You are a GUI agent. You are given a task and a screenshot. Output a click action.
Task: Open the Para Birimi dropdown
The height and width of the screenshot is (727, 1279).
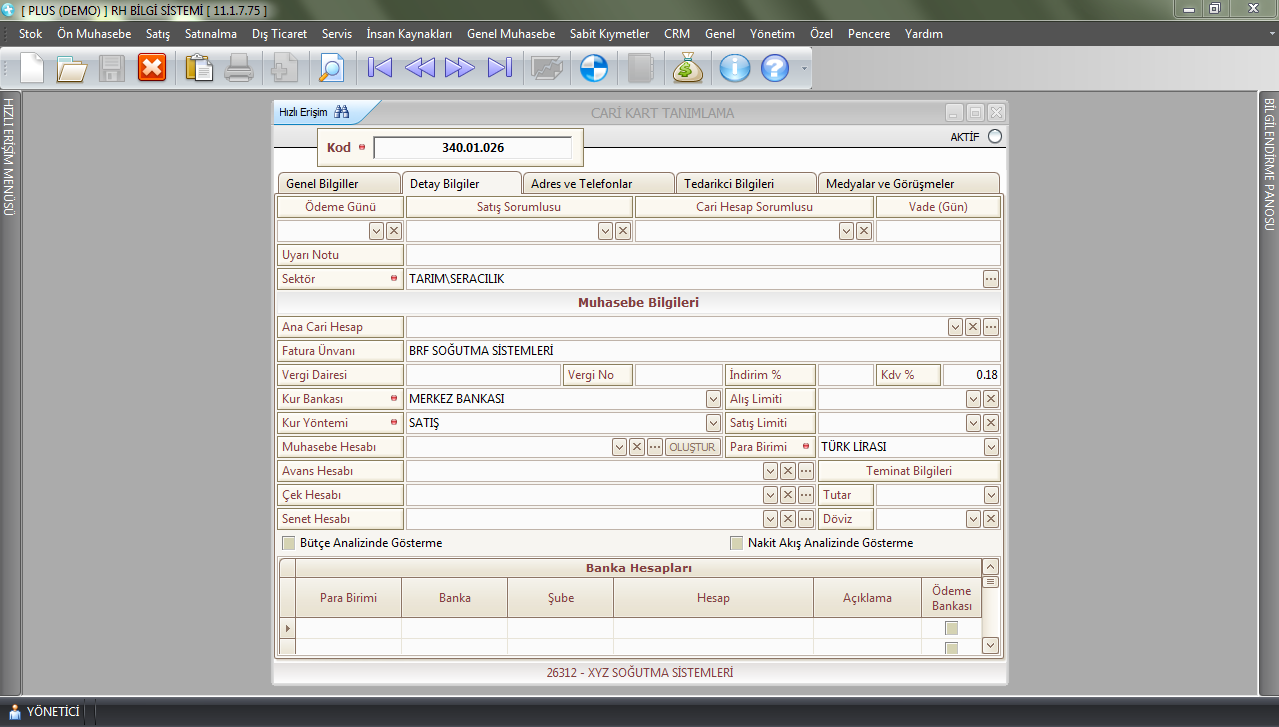pos(991,447)
